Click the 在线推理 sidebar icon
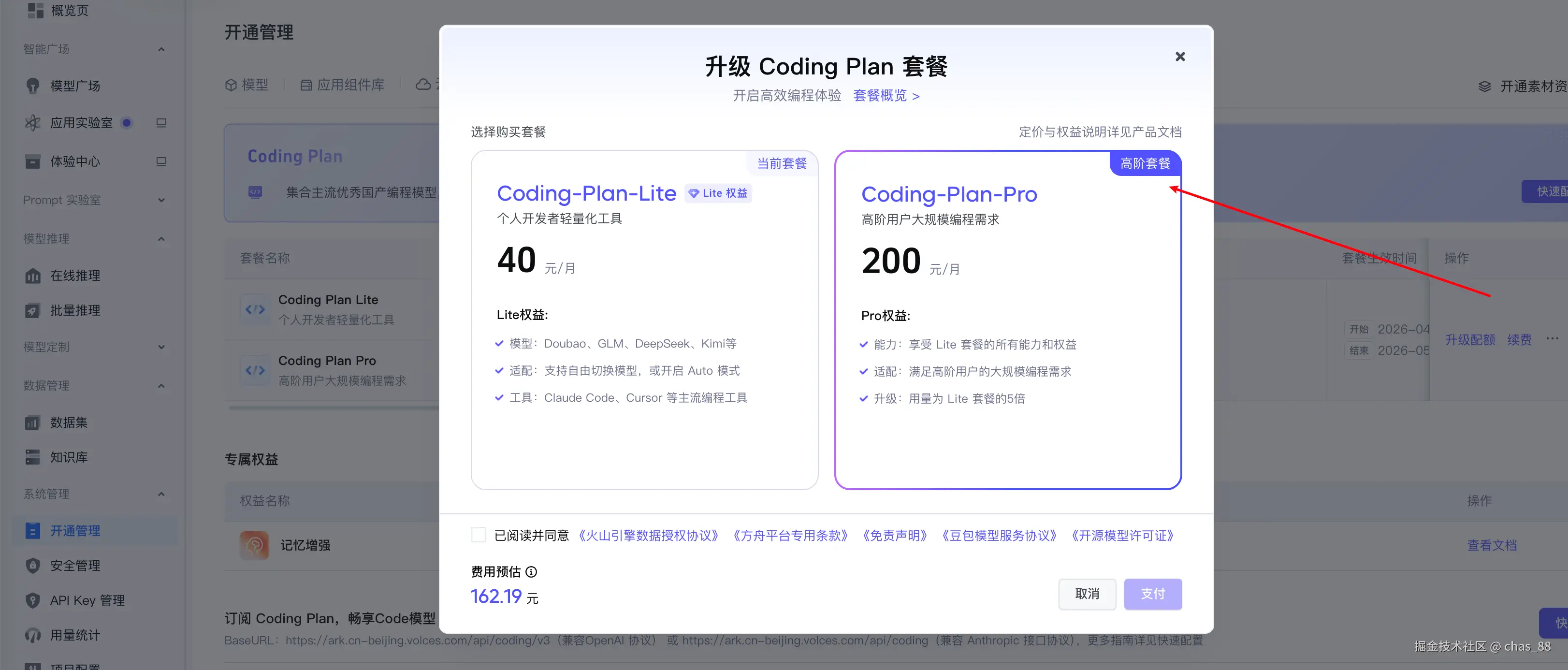 pos(33,276)
